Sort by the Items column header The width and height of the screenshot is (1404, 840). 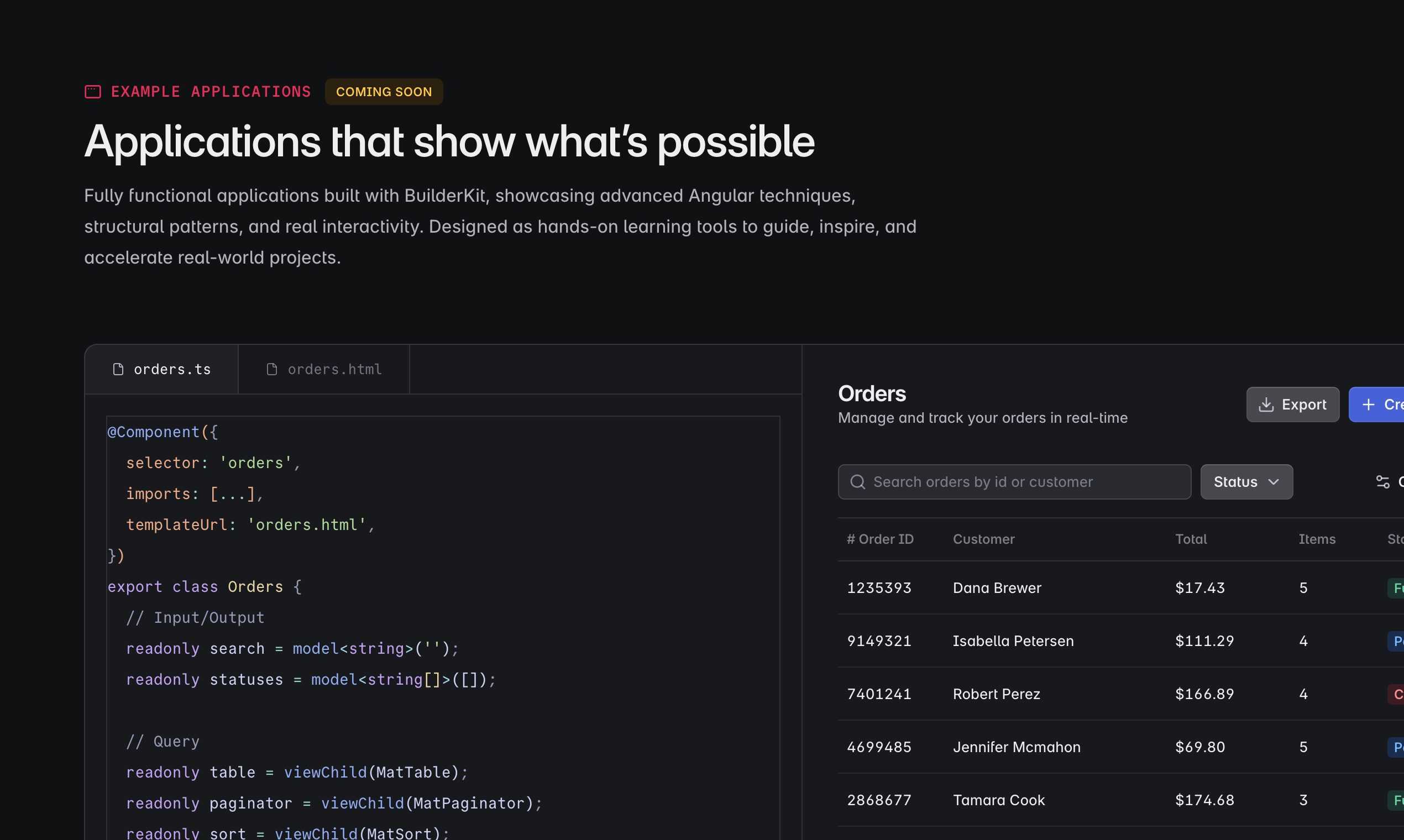coord(1317,539)
